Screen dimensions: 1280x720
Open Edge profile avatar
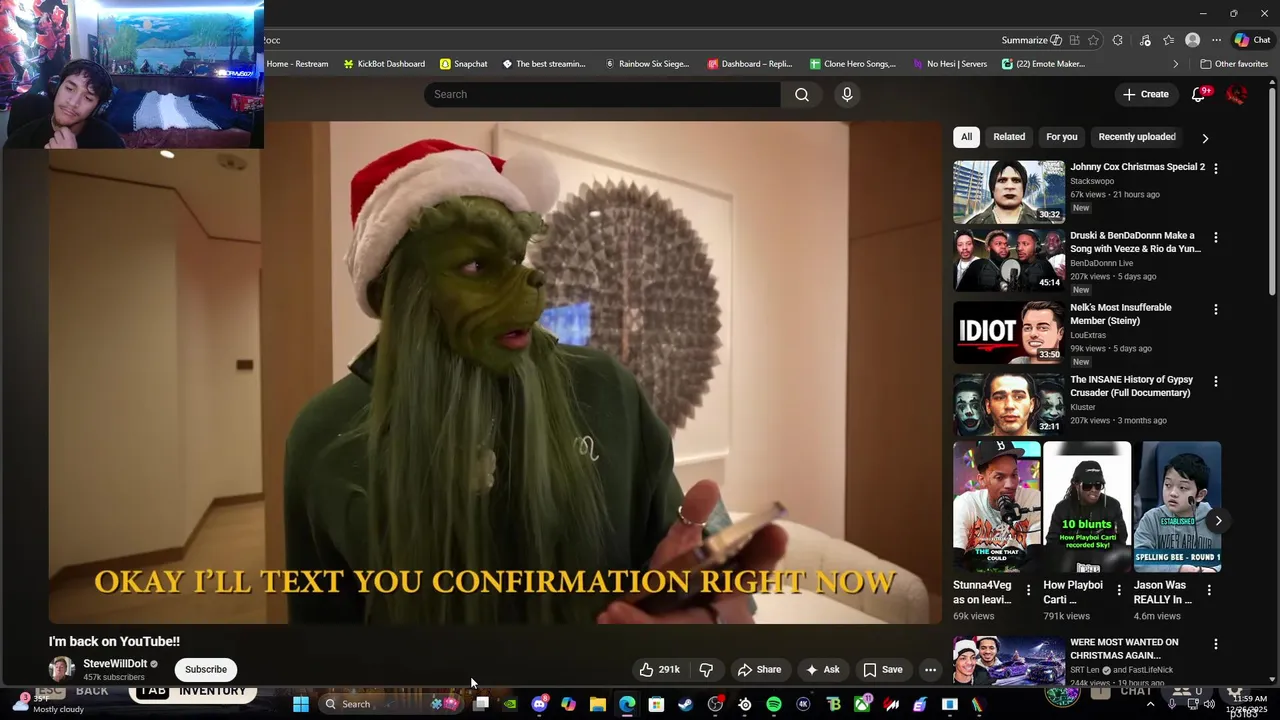[1192, 40]
